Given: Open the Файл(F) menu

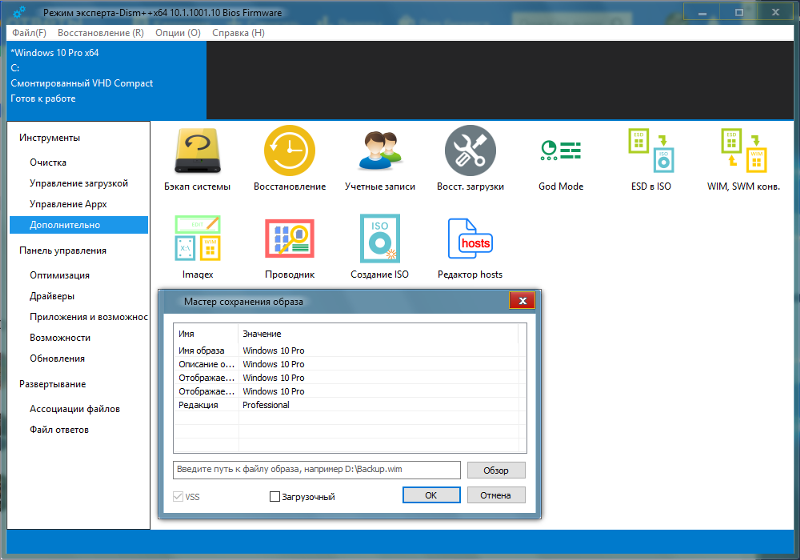Looking at the screenshot, I should tap(29, 33).
